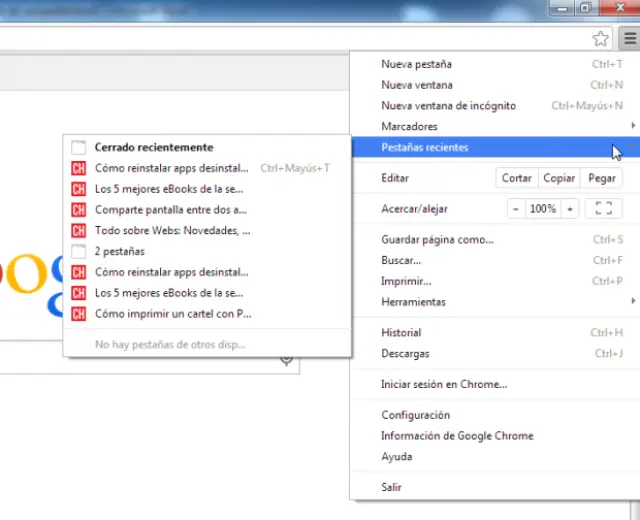
Task: Click icon beside 'Cómo imprimir un cartel' entry
Action: 78,313
